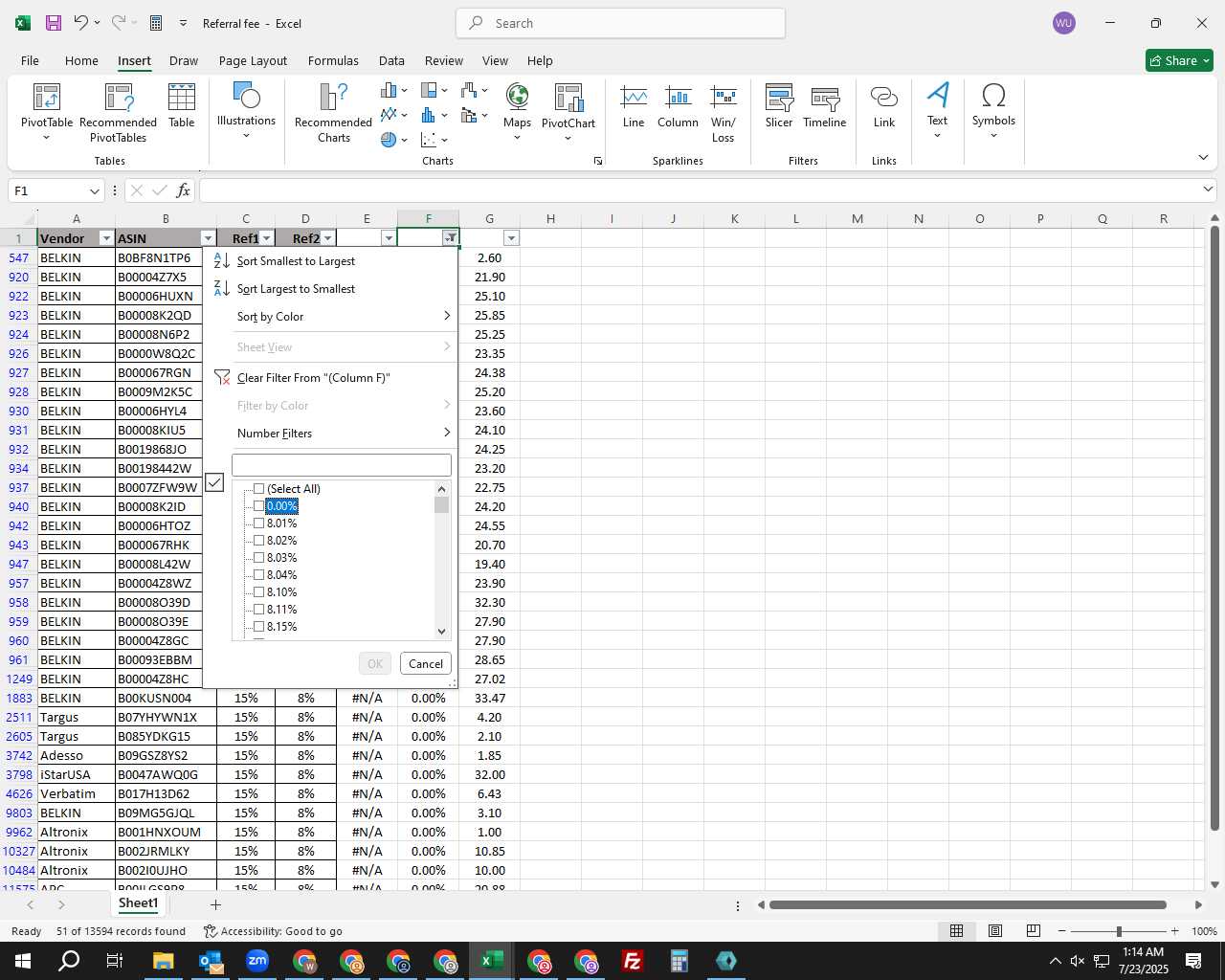
Task: Check the 8.02% filter value
Action: (258, 541)
